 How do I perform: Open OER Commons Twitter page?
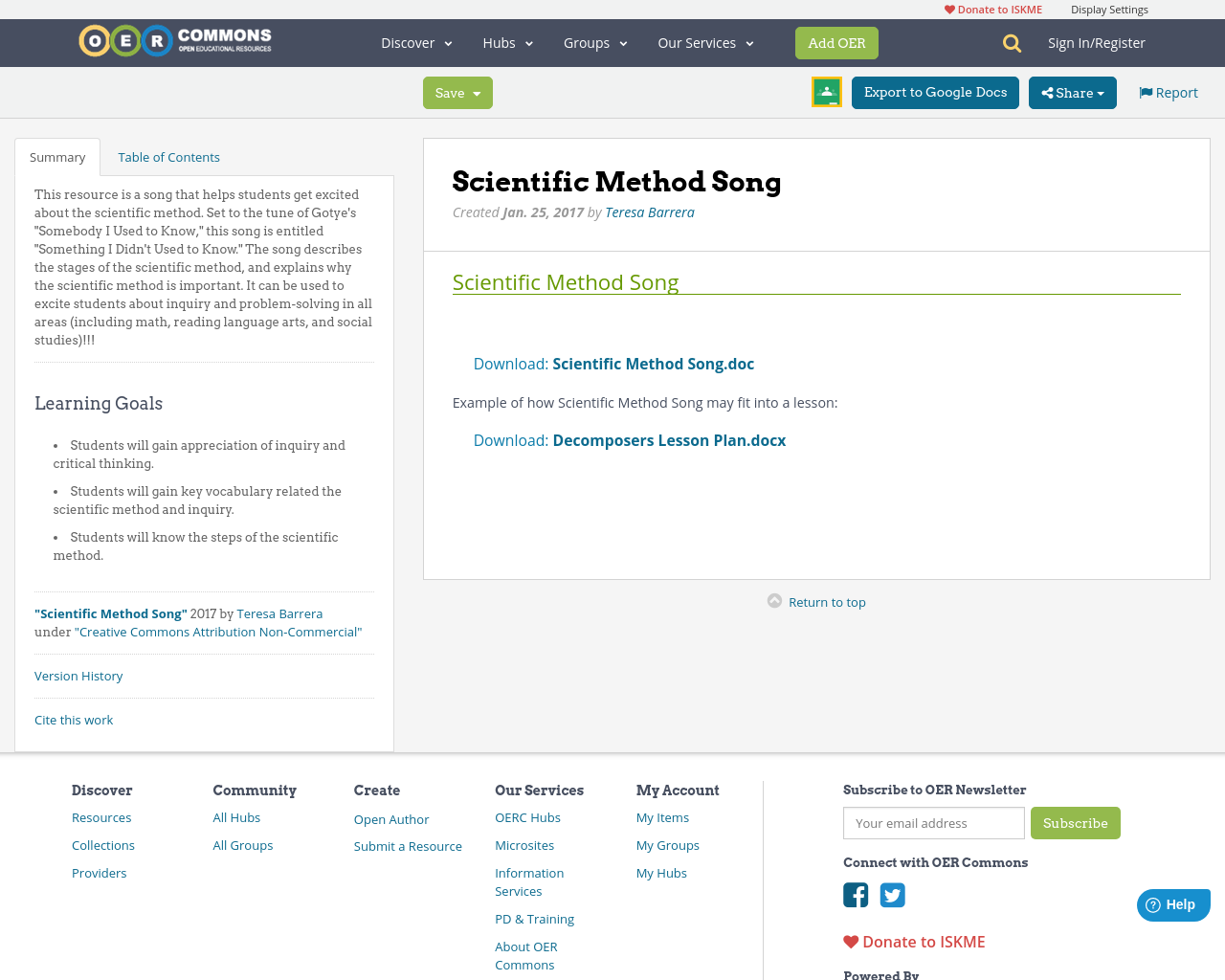[892, 895]
